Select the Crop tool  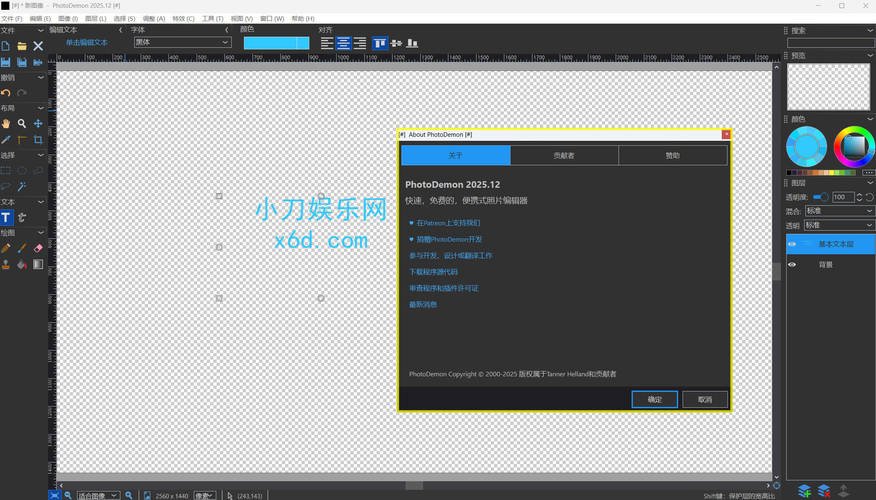tap(38, 140)
